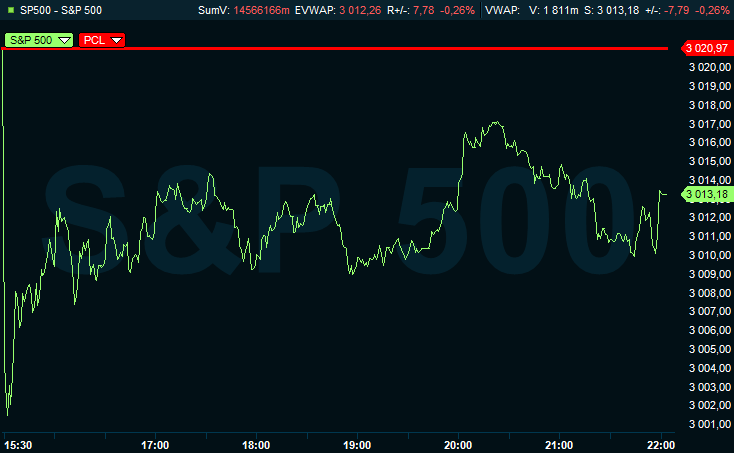Open the PCL indicator dropdown
The image size is (734, 453).
102,40
